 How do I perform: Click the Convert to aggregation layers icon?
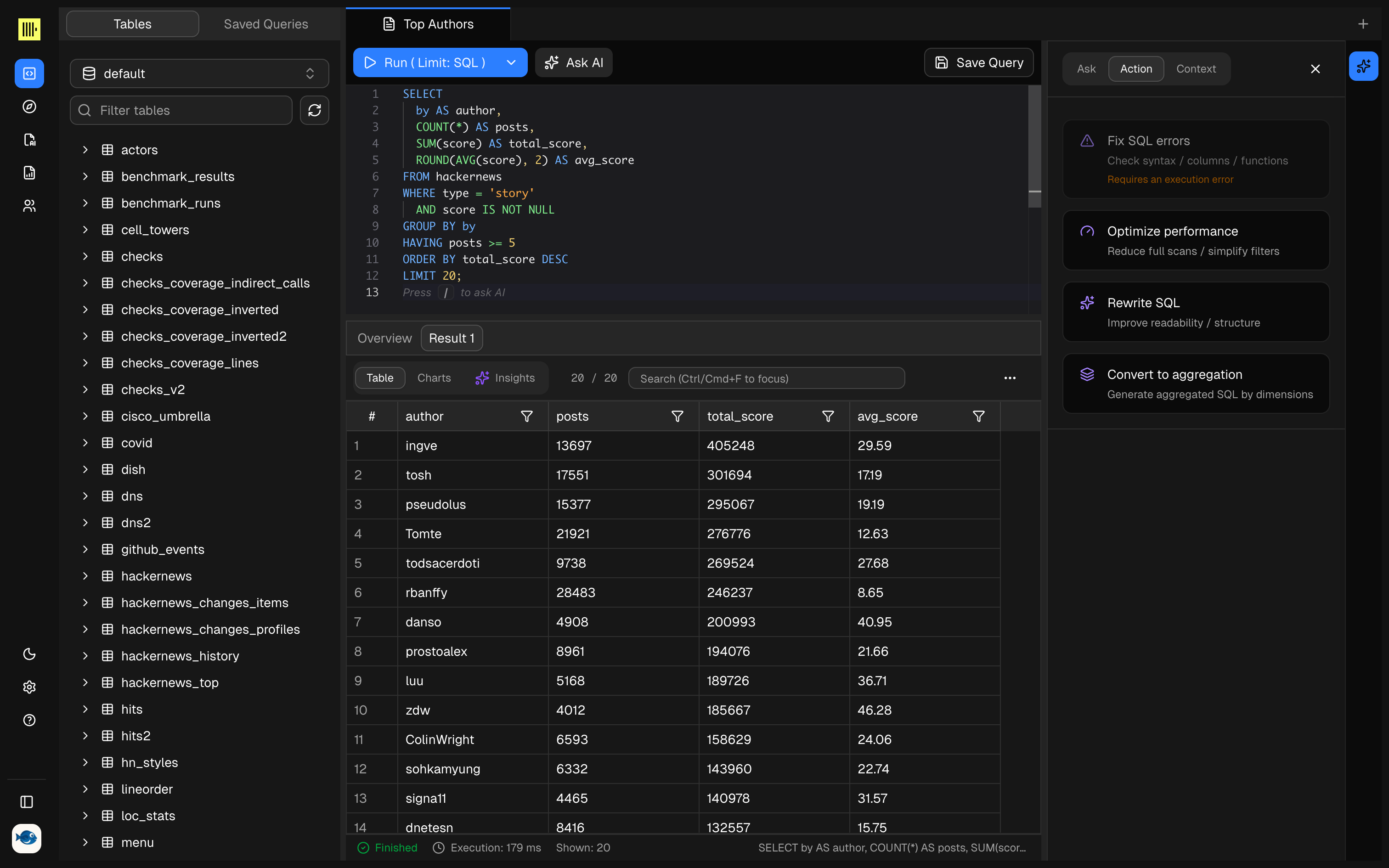[x=1087, y=374]
